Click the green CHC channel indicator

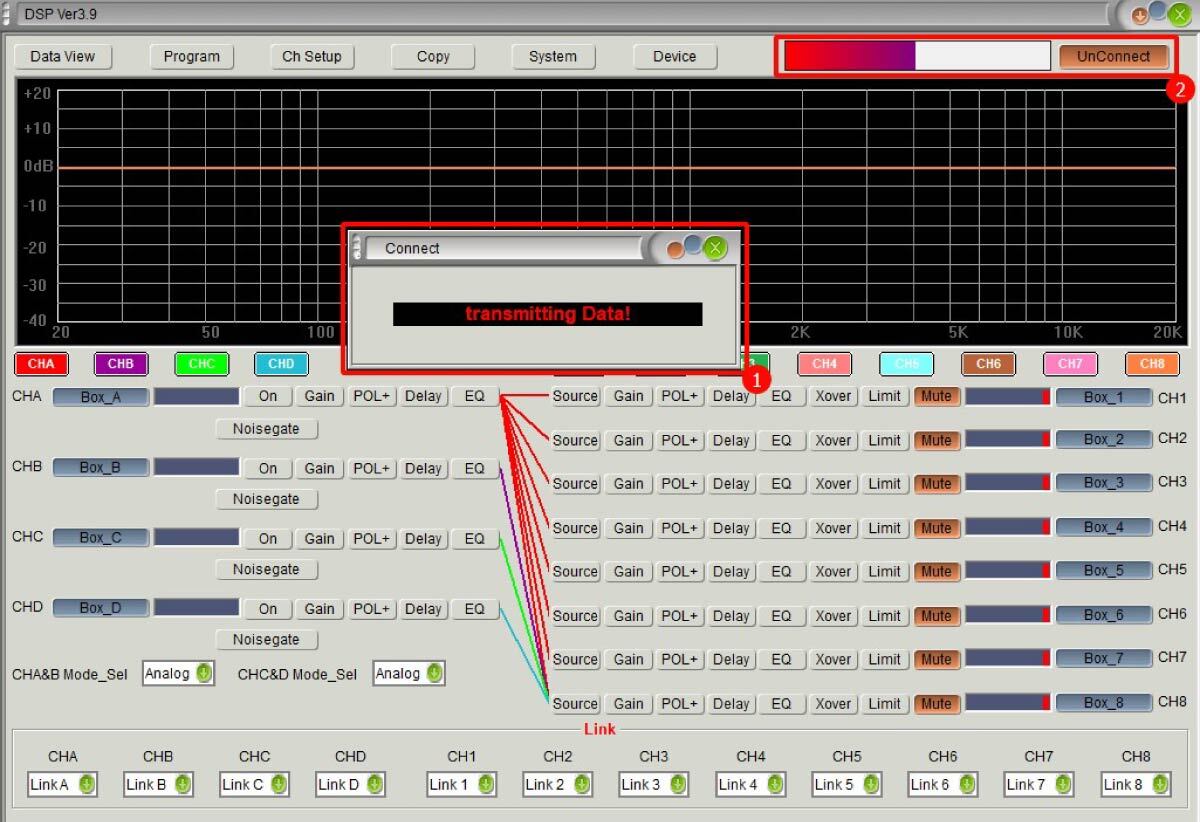tap(201, 364)
